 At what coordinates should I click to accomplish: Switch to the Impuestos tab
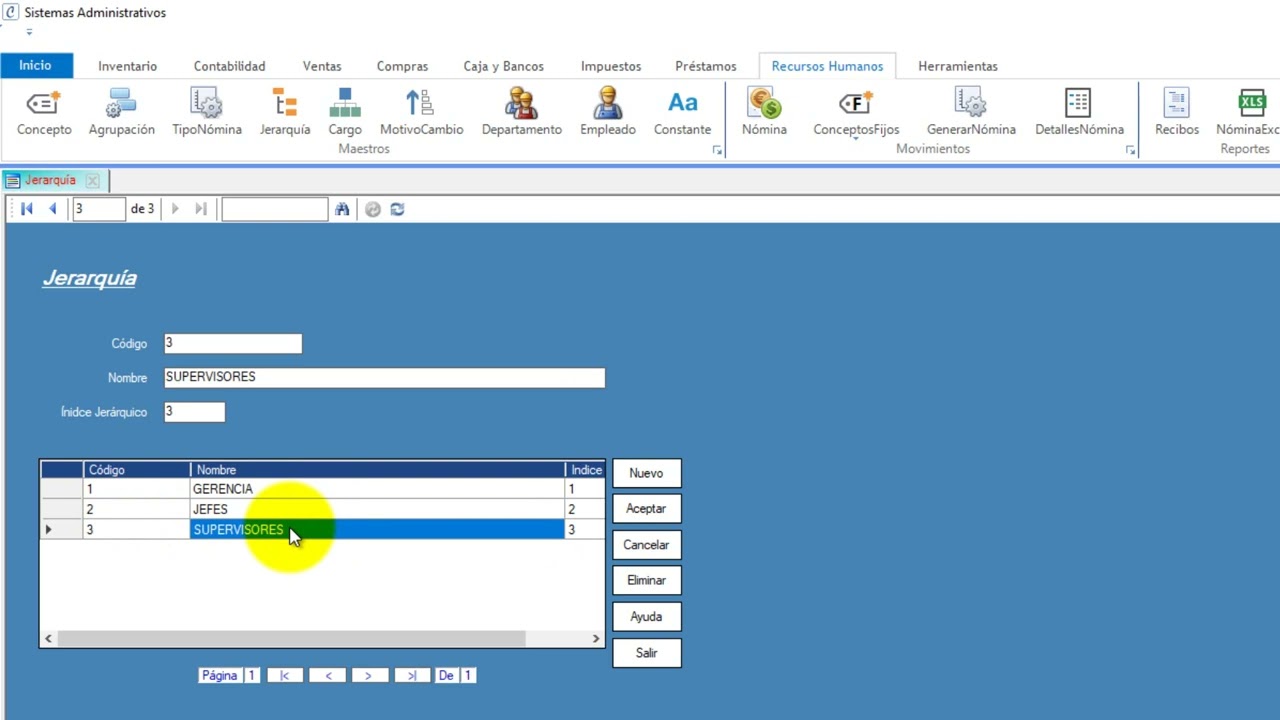pos(611,66)
